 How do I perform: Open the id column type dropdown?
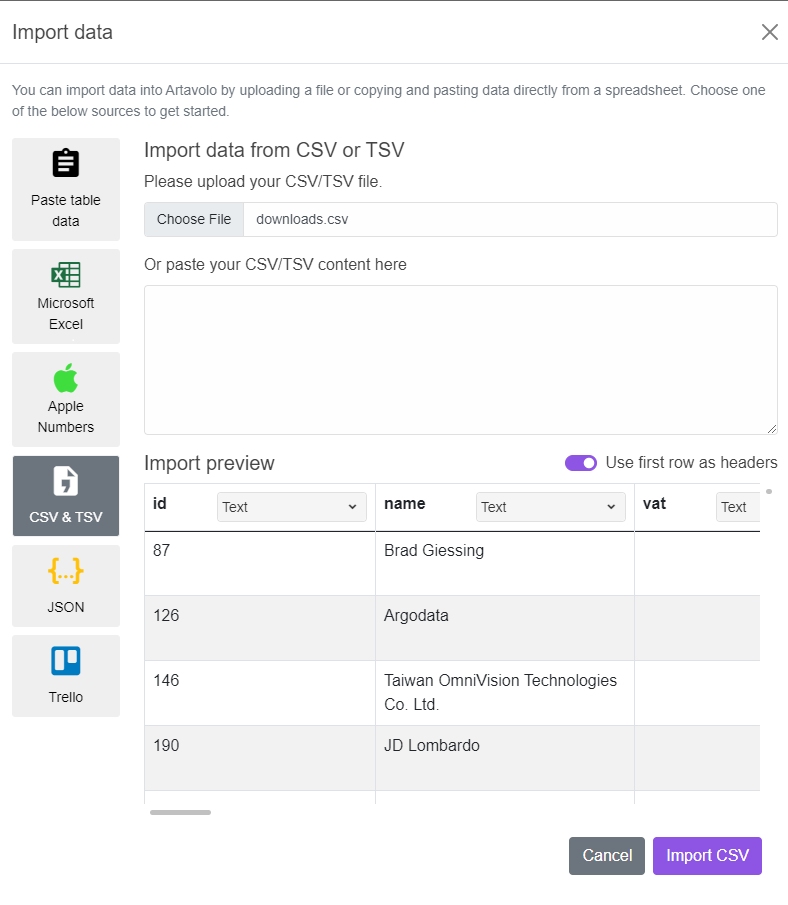pos(292,507)
